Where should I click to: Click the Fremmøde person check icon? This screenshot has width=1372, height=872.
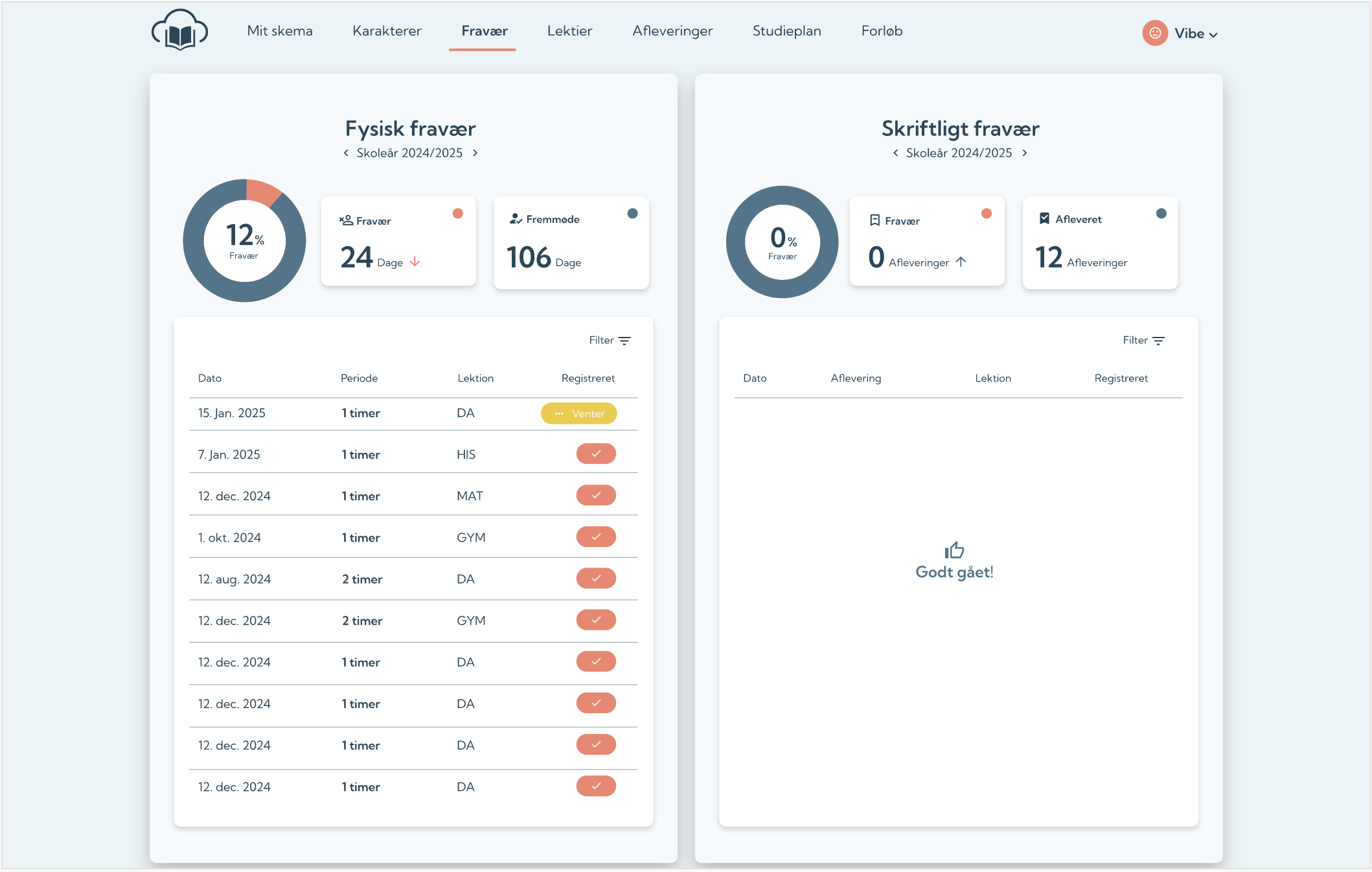[x=516, y=219]
